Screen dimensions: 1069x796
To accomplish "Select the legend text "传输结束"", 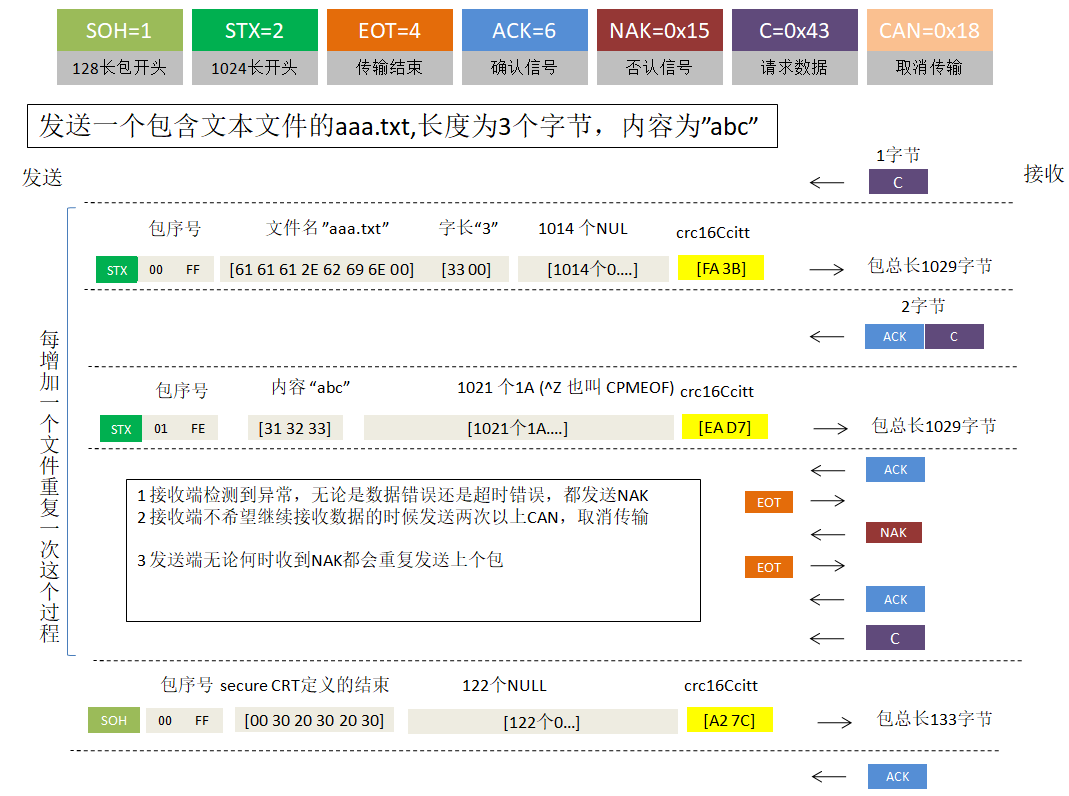I will tap(389, 67).
